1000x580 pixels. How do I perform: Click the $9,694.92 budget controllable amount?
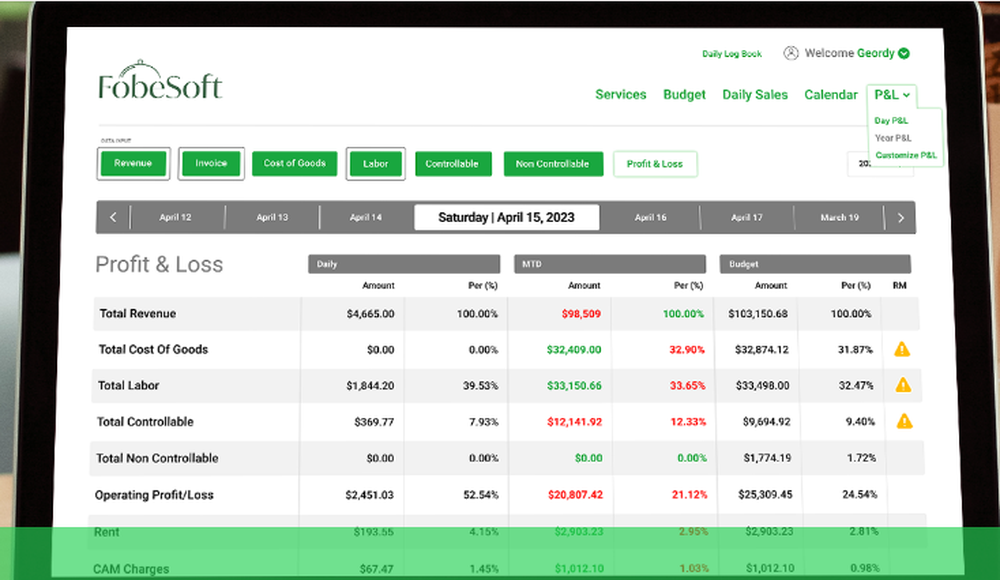pyautogui.click(x=767, y=422)
